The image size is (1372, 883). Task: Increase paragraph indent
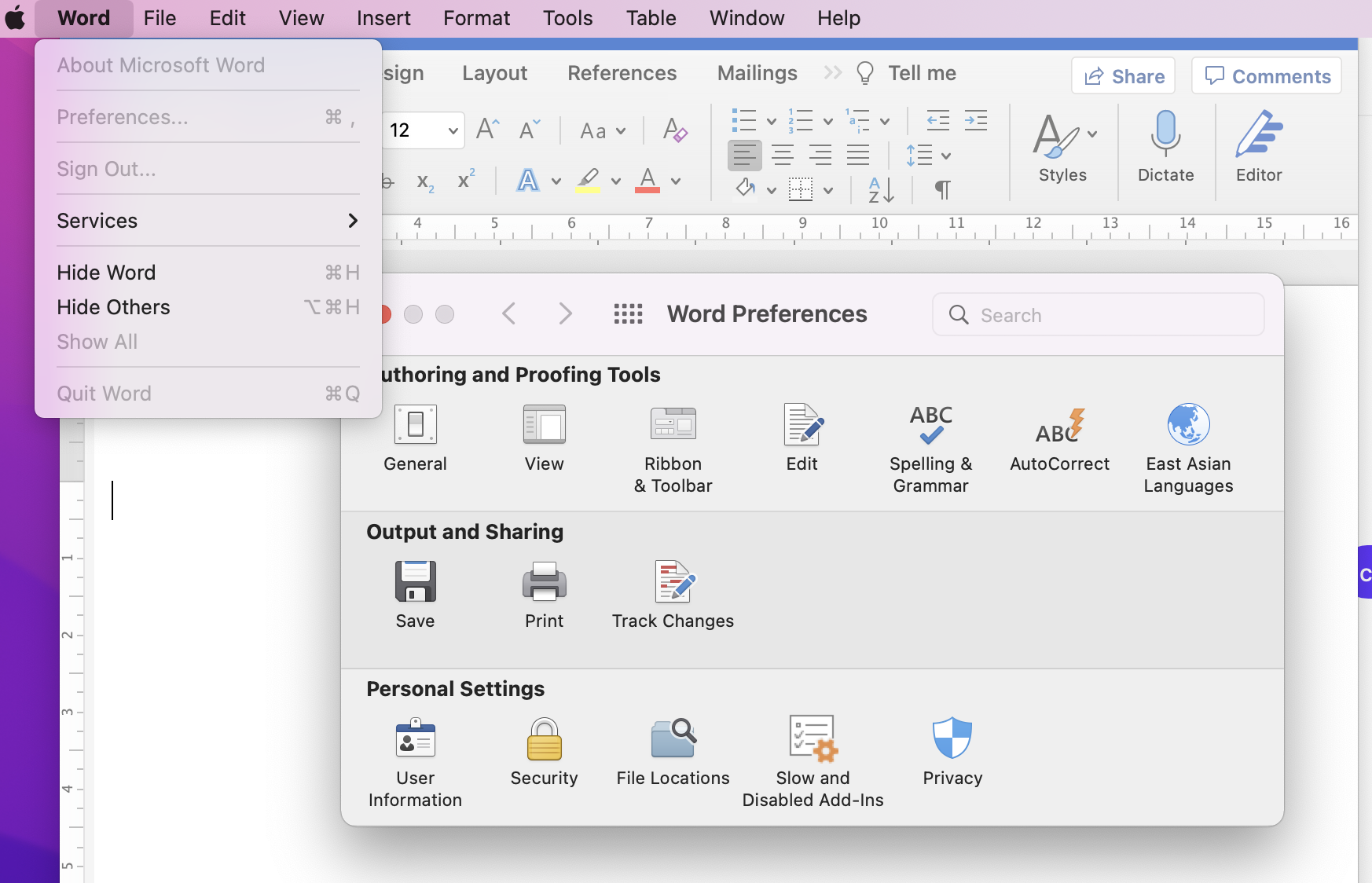point(975,121)
